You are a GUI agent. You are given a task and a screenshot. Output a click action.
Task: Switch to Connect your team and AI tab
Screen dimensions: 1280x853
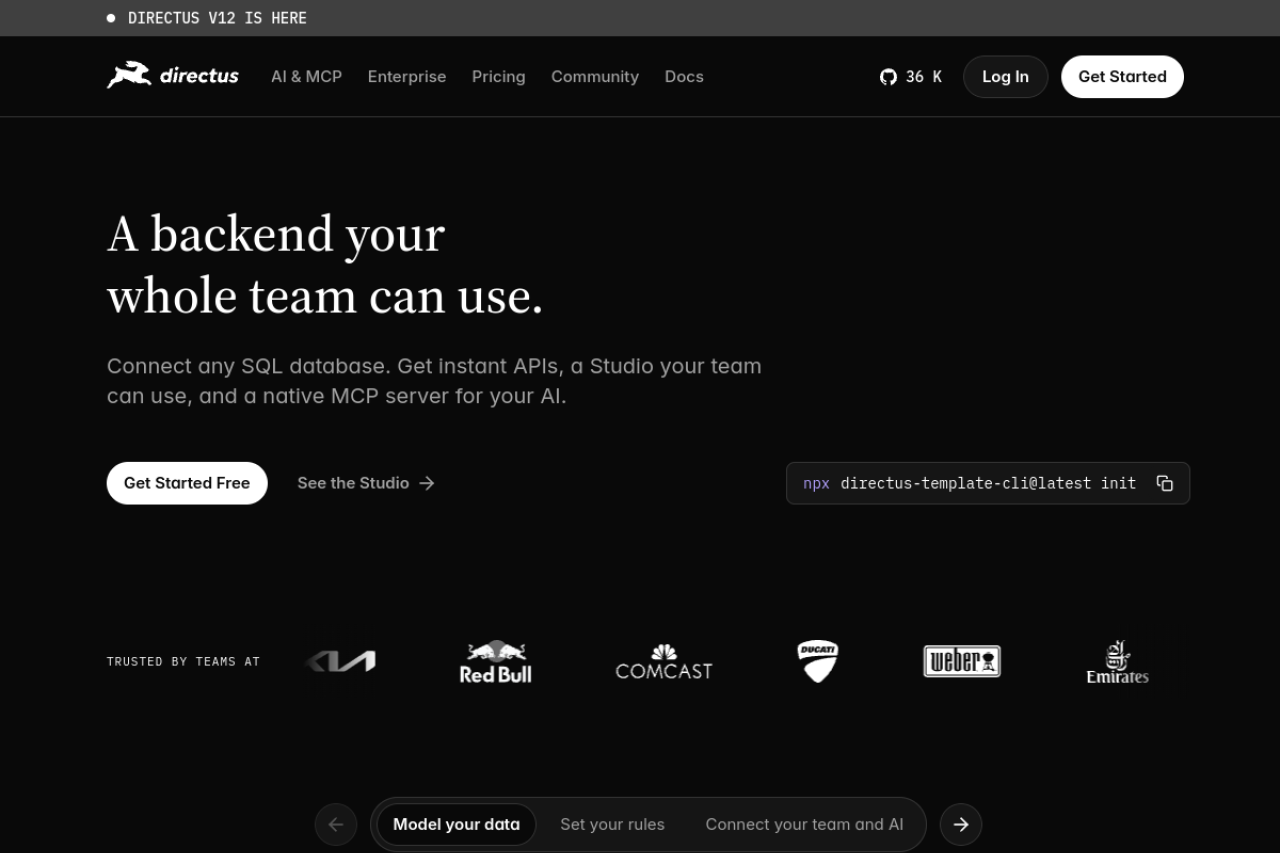pos(804,824)
